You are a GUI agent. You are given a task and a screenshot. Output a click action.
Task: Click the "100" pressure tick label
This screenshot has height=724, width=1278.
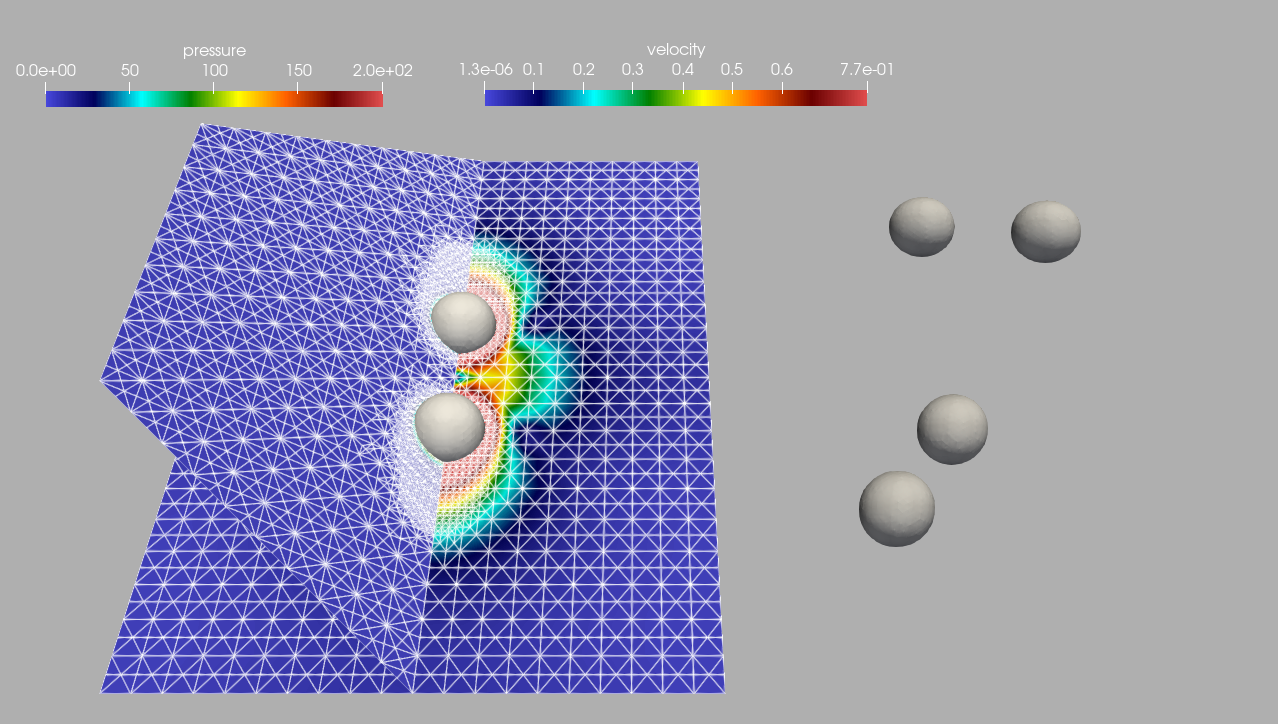[x=214, y=71]
